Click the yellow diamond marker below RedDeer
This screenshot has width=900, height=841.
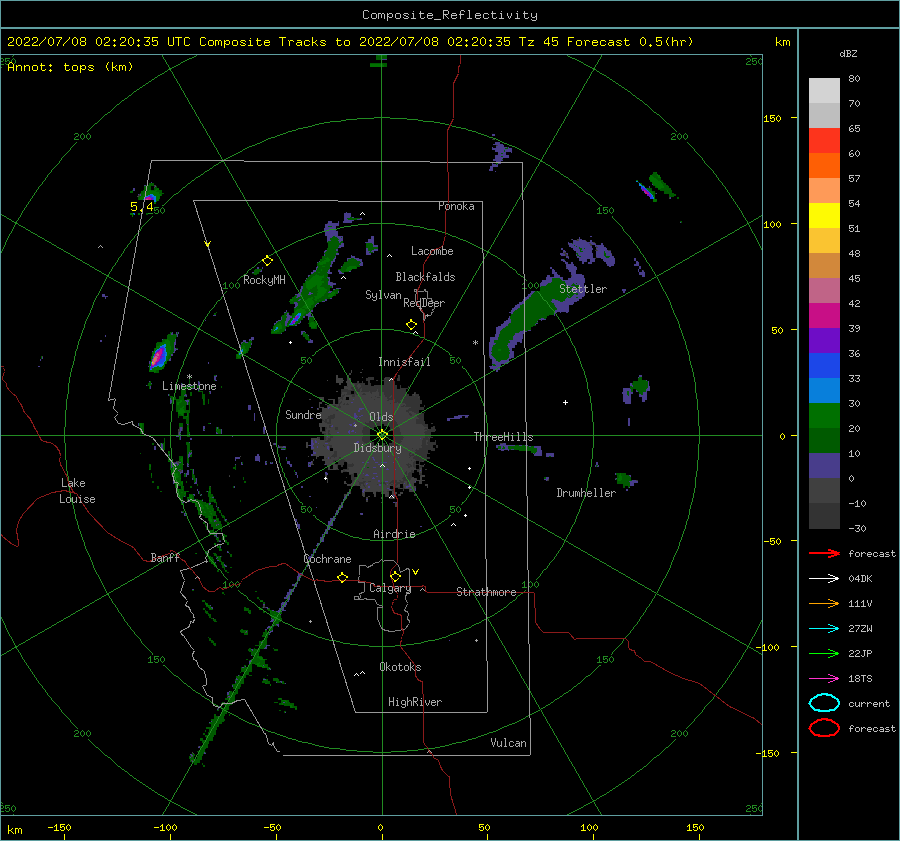coord(411,325)
